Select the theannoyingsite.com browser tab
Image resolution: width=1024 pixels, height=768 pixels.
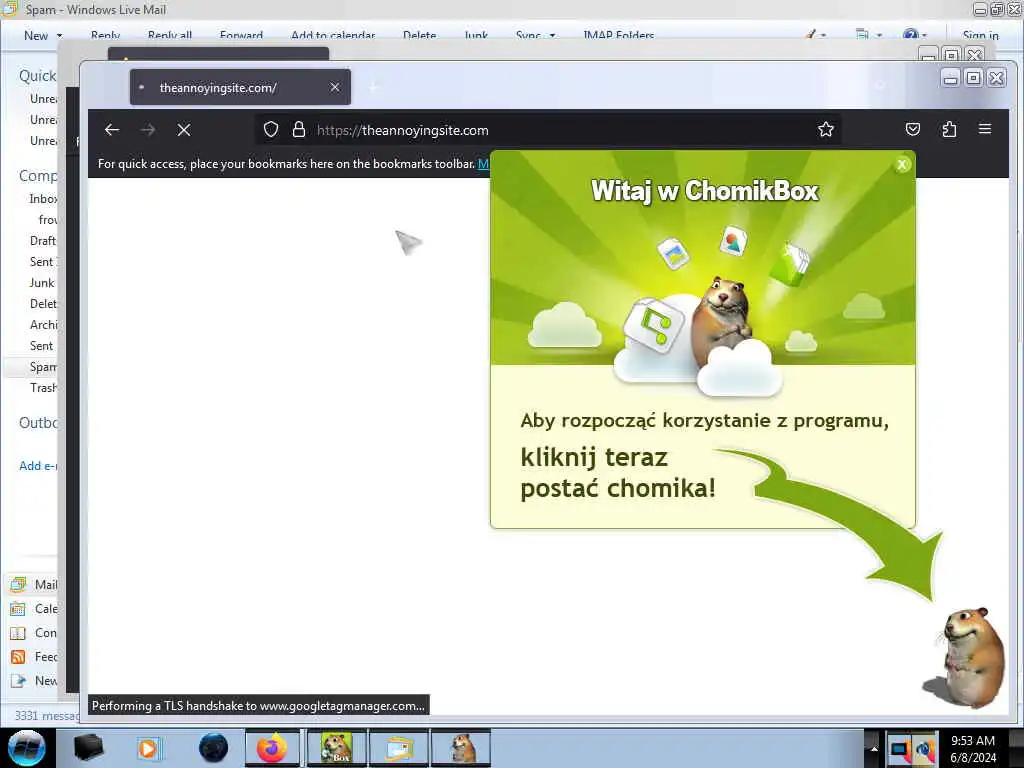pyautogui.click(x=240, y=87)
